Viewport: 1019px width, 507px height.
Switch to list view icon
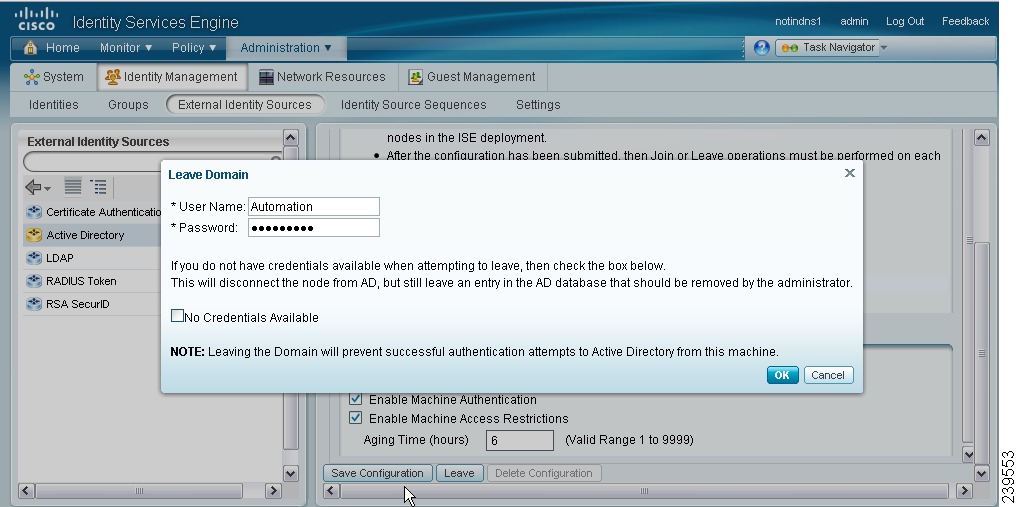[x=73, y=187]
